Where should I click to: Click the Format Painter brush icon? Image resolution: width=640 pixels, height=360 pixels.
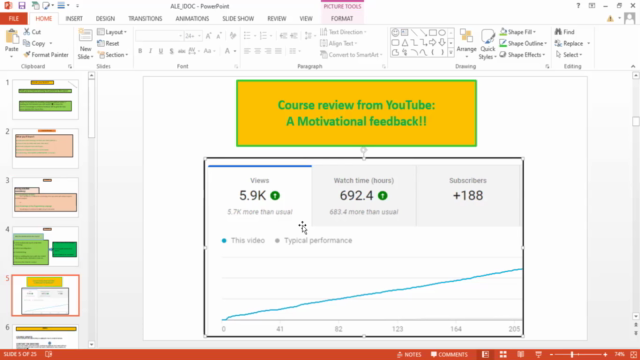click(x=27, y=55)
